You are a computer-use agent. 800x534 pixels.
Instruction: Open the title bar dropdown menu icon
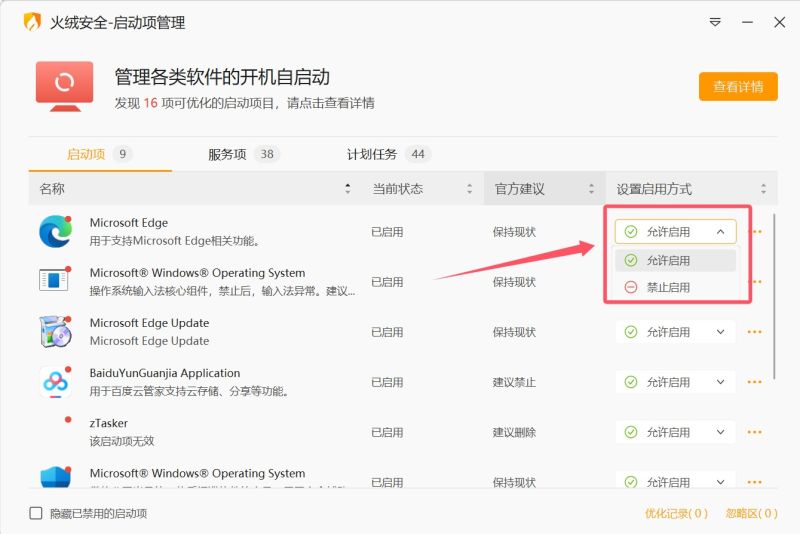click(x=715, y=22)
